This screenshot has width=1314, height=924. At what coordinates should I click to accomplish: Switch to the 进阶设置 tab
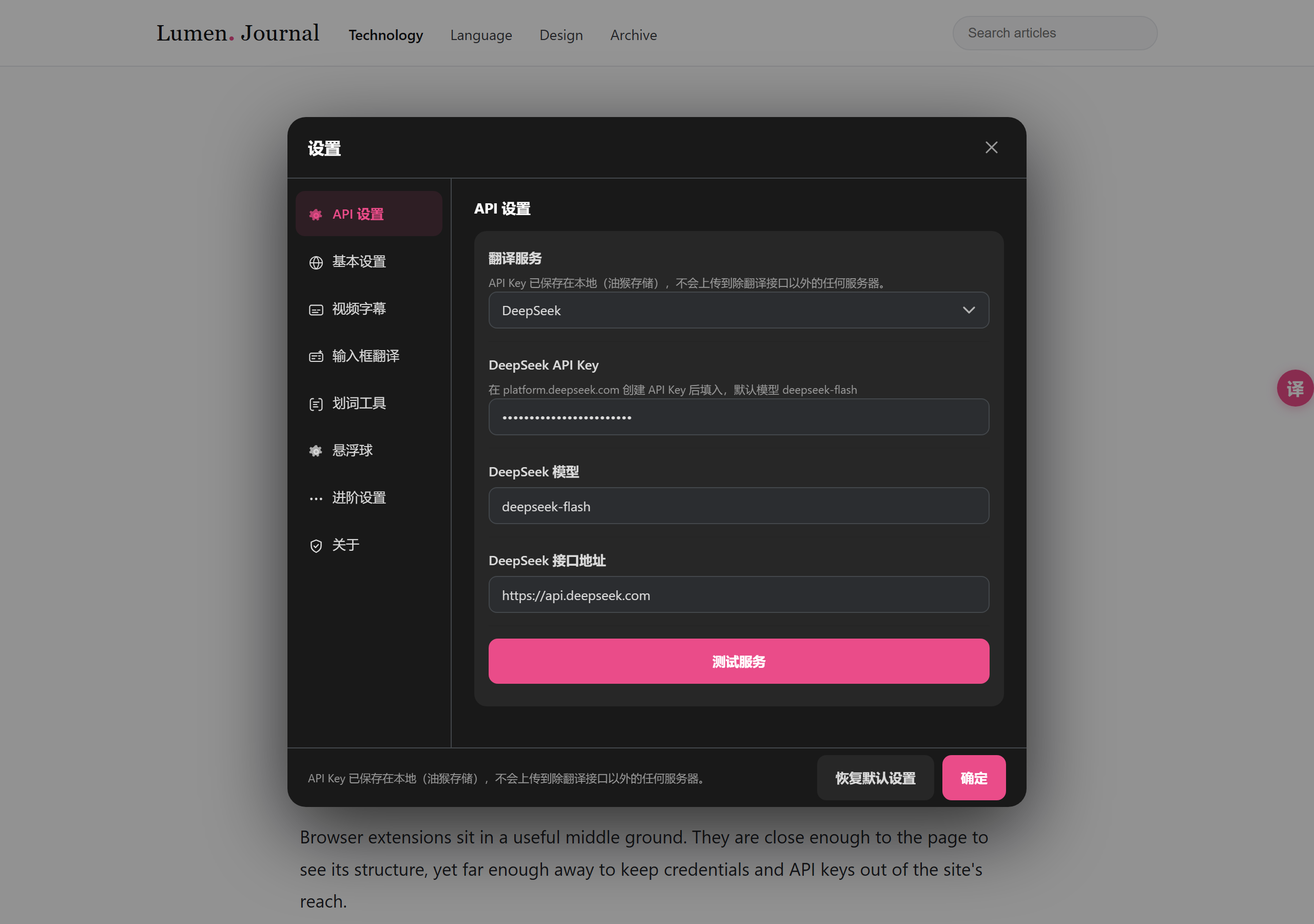pyautogui.click(x=369, y=497)
